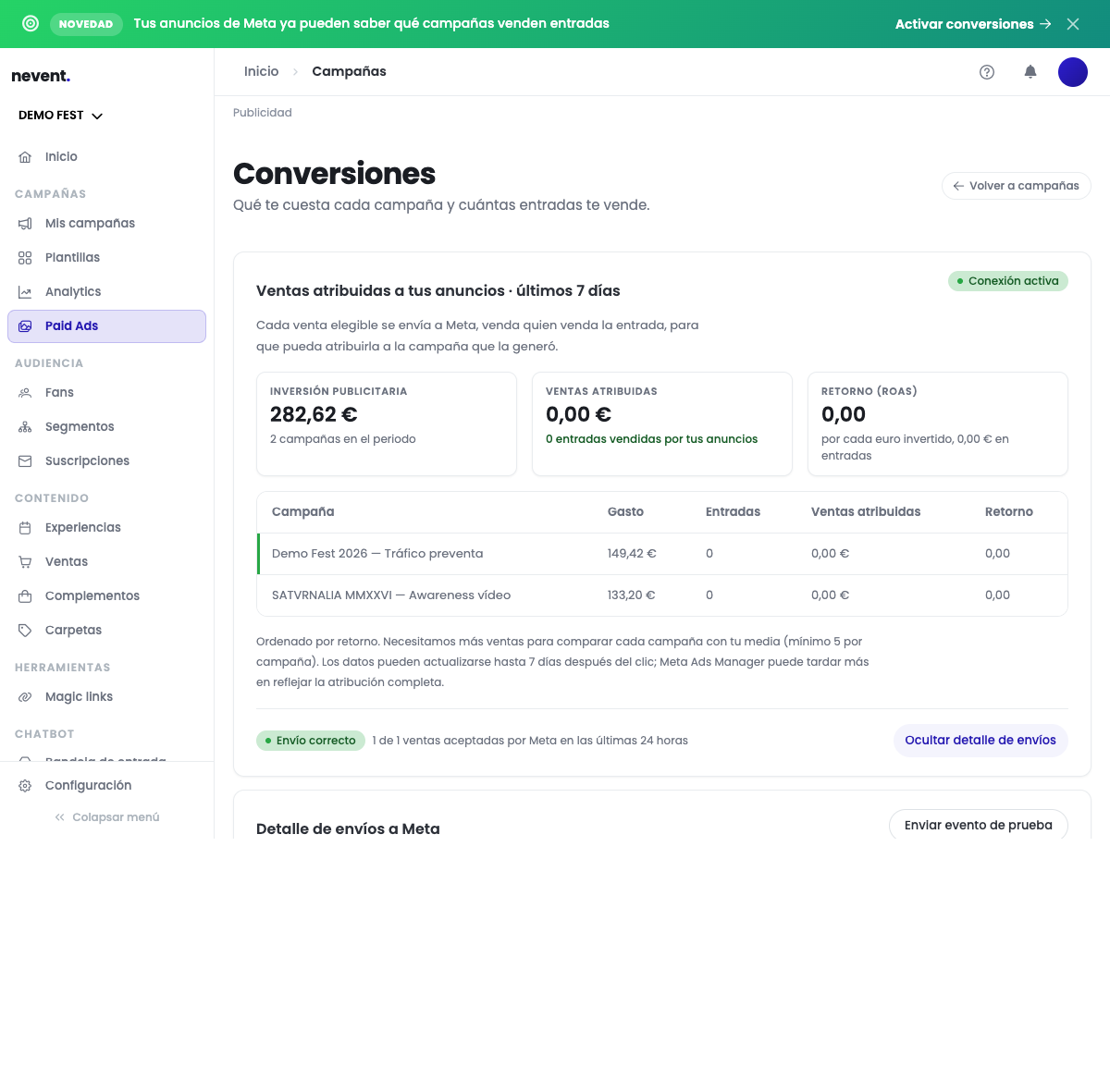Go to Inicio in the sidebar menu
The width and height of the screenshot is (1110, 1092).
[106, 157]
